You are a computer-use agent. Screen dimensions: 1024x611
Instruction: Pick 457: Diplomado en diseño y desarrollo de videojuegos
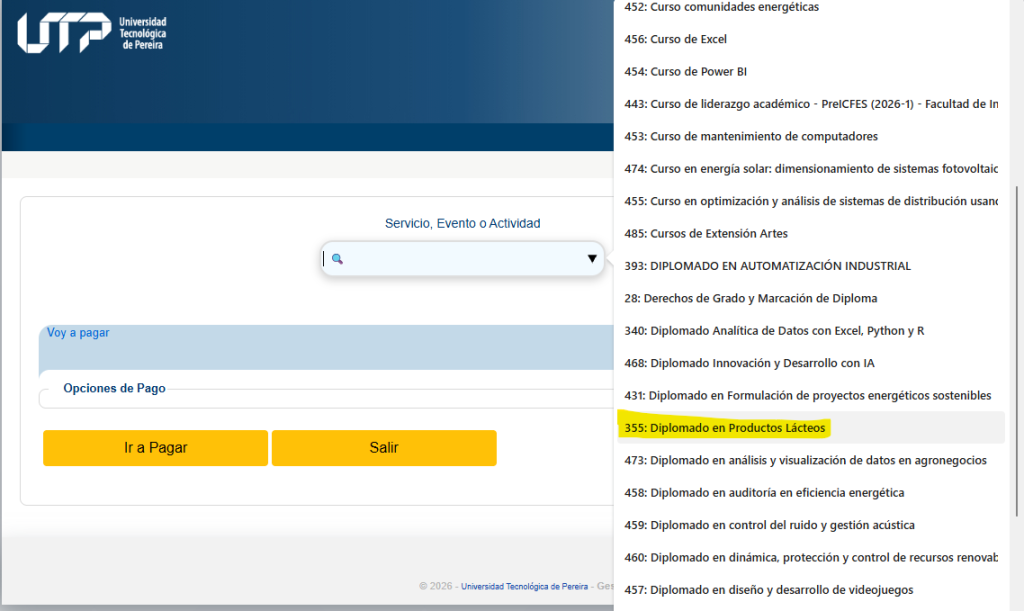[x=768, y=590]
